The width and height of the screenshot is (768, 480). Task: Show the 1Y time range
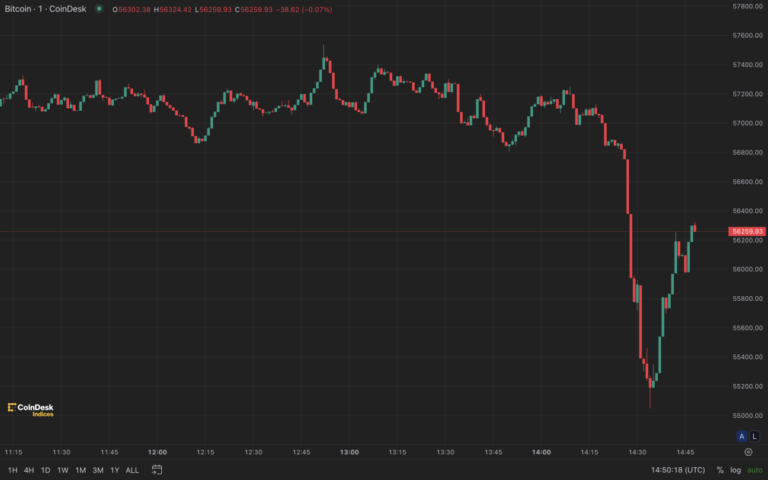point(114,469)
